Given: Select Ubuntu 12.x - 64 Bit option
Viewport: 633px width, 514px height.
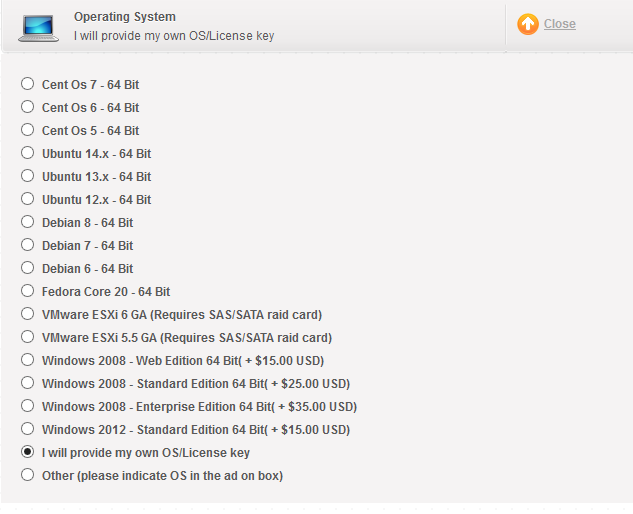Looking at the screenshot, I should coord(28,200).
